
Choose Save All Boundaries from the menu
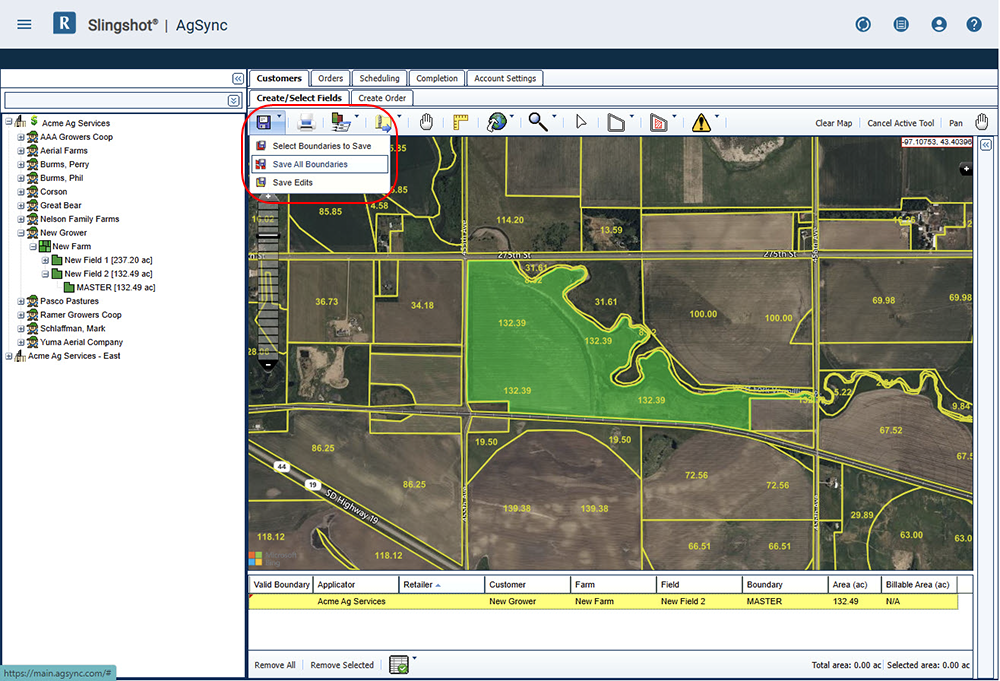(320, 164)
